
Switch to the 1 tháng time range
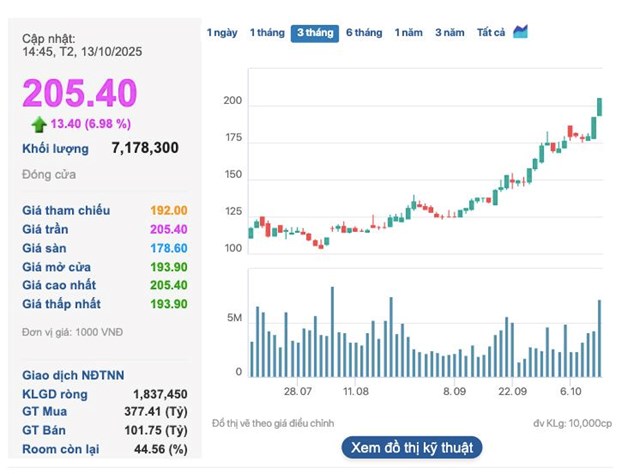(266, 33)
